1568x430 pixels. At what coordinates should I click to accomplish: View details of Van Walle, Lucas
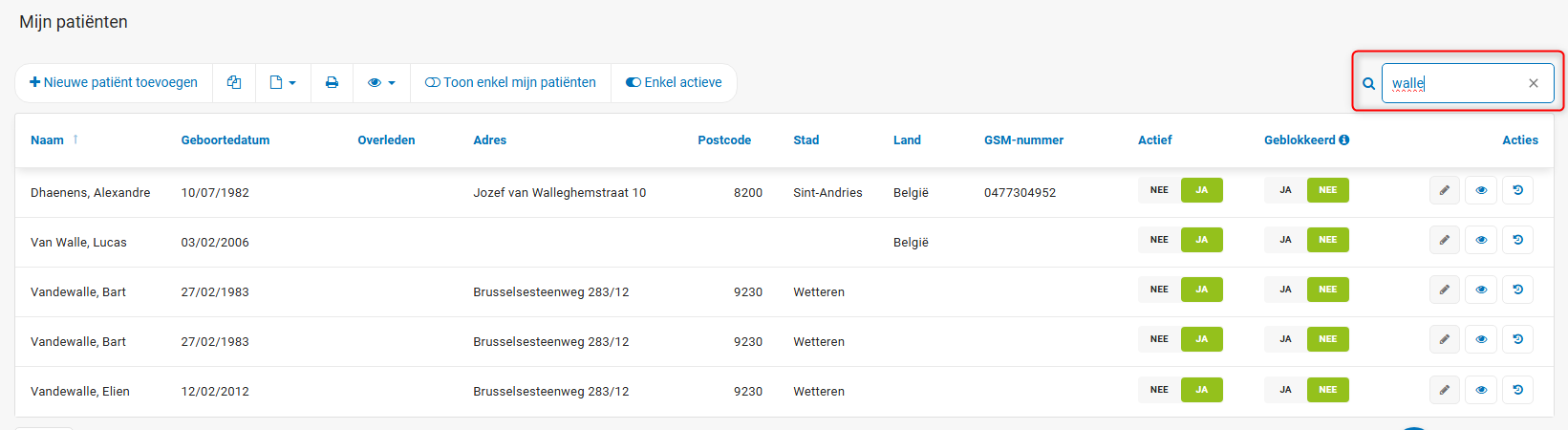1481,241
